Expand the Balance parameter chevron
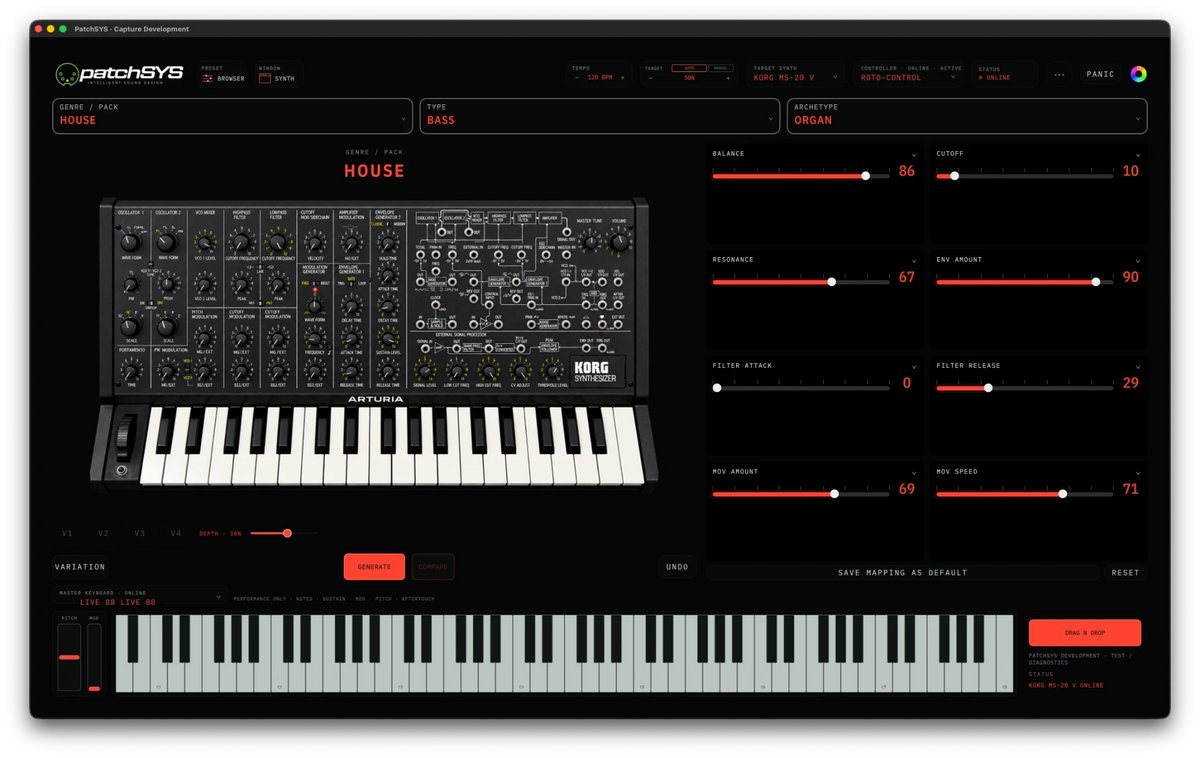 (914, 155)
